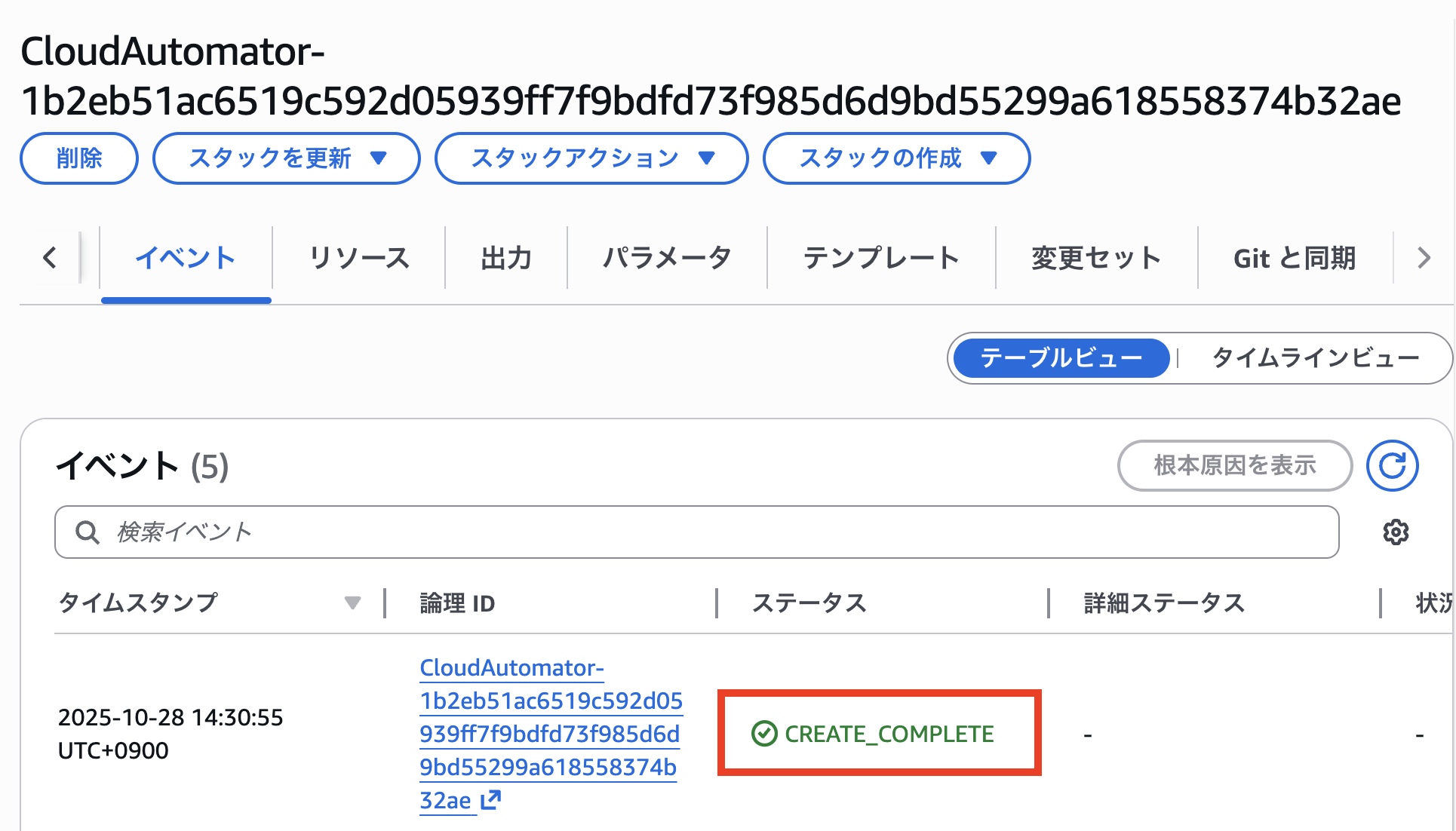Open external link icon beside stack ID
The height and width of the screenshot is (831, 1456).
490,799
